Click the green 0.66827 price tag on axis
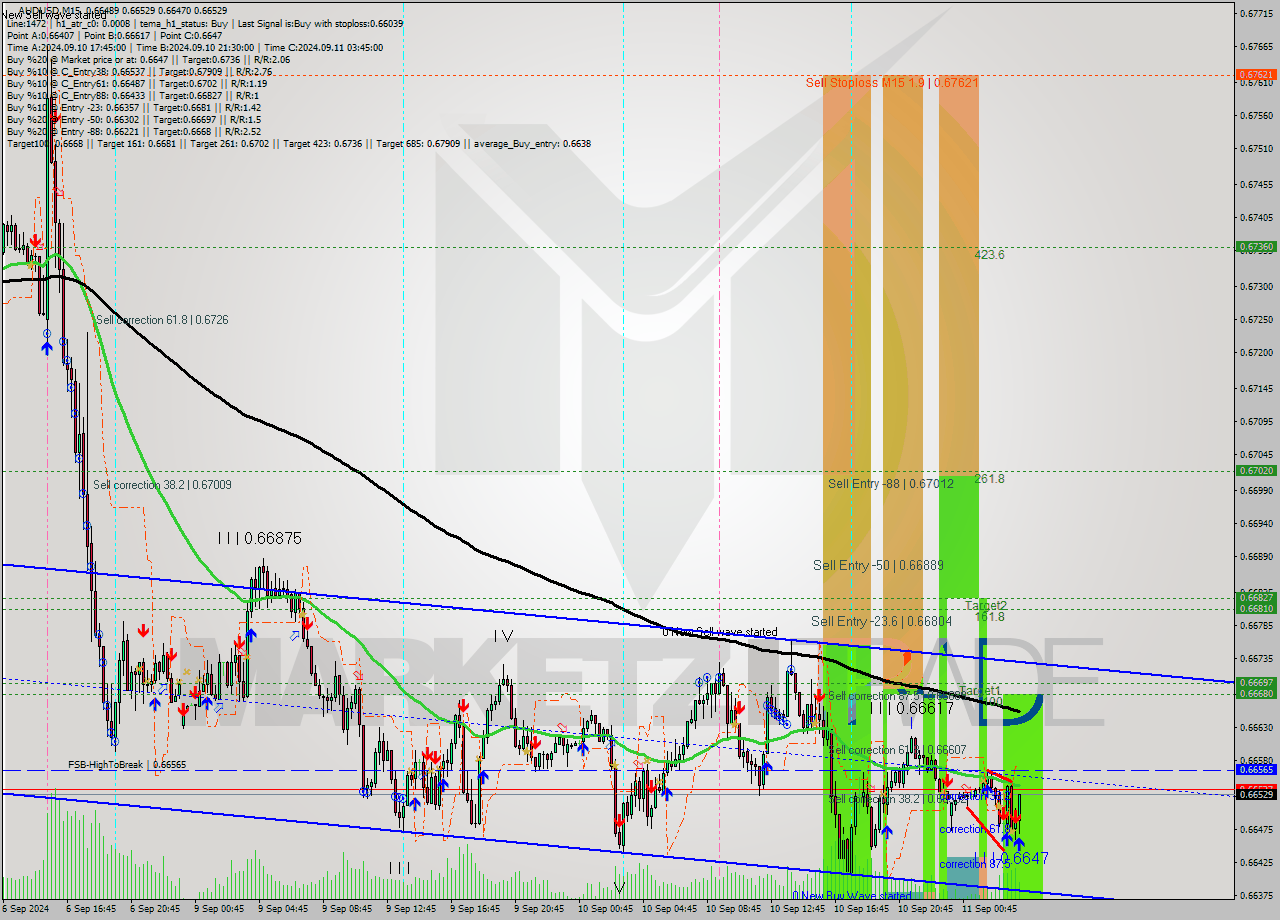 click(1255, 597)
